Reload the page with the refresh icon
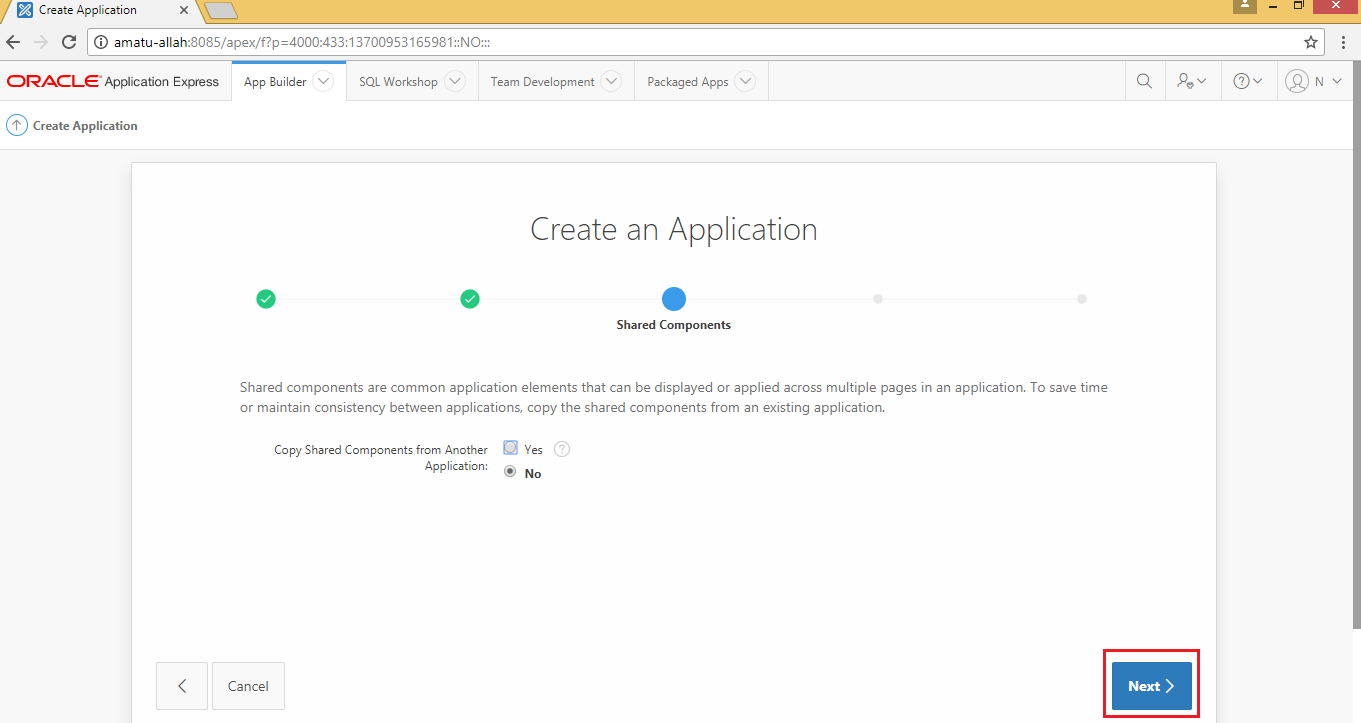The image size is (1361, 723). pyautogui.click(x=68, y=42)
